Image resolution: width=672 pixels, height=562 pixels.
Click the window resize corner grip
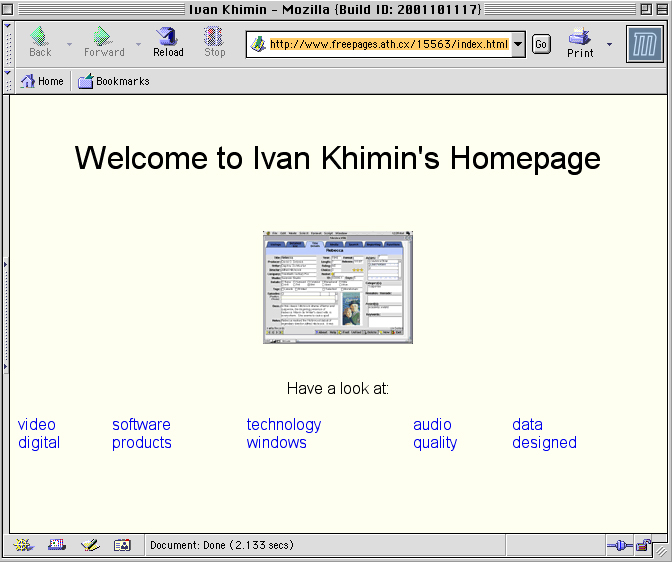click(661, 552)
